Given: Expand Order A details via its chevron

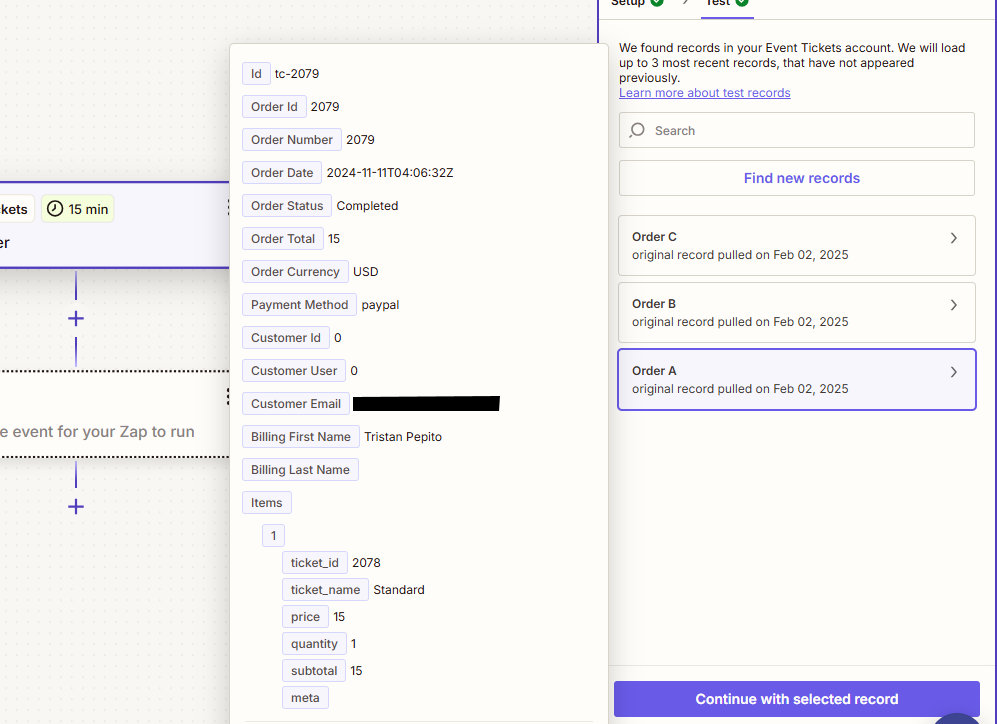Looking at the screenshot, I should pyautogui.click(x=953, y=372).
